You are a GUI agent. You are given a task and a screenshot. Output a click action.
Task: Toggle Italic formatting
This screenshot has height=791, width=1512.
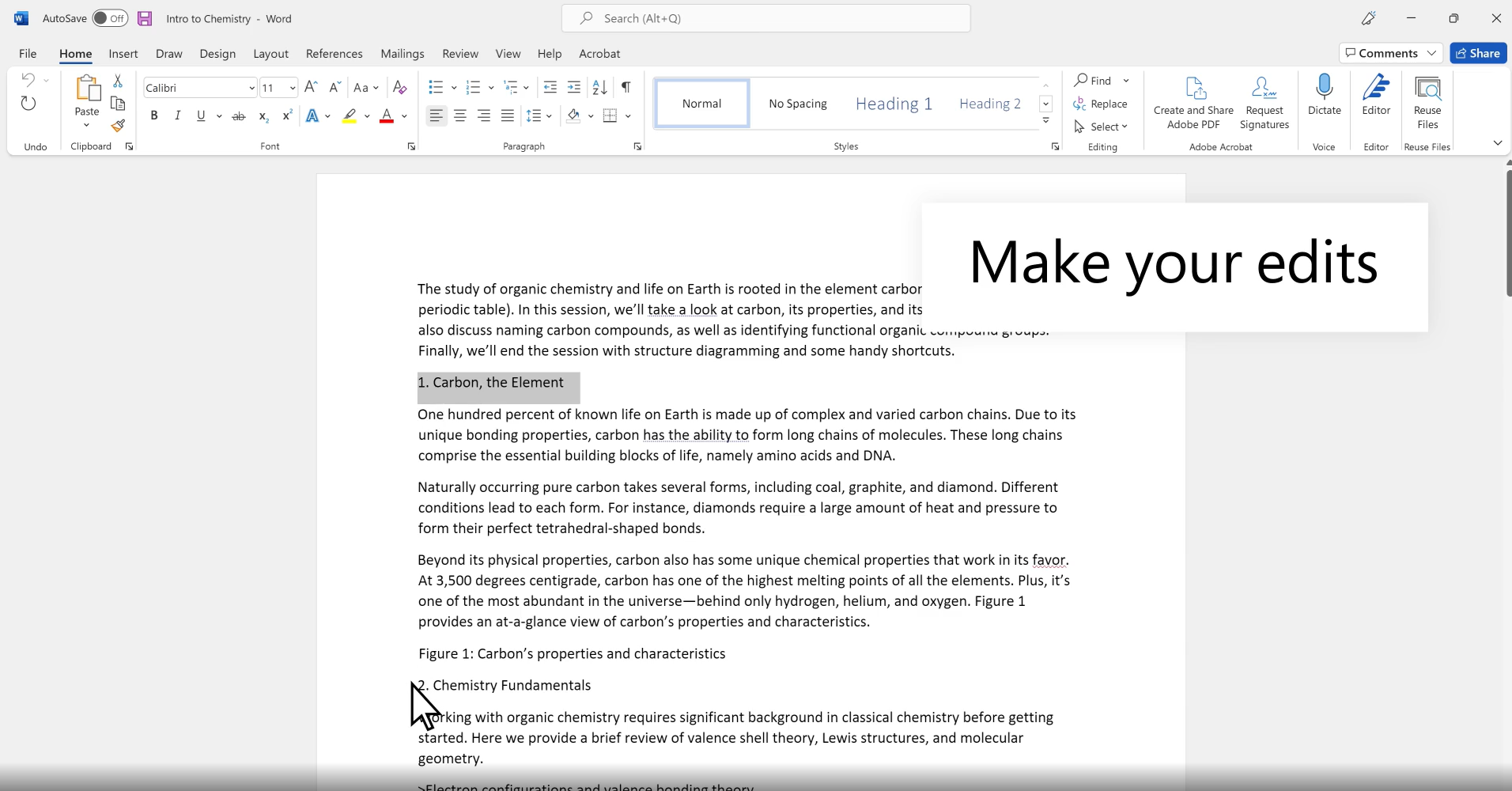click(177, 115)
